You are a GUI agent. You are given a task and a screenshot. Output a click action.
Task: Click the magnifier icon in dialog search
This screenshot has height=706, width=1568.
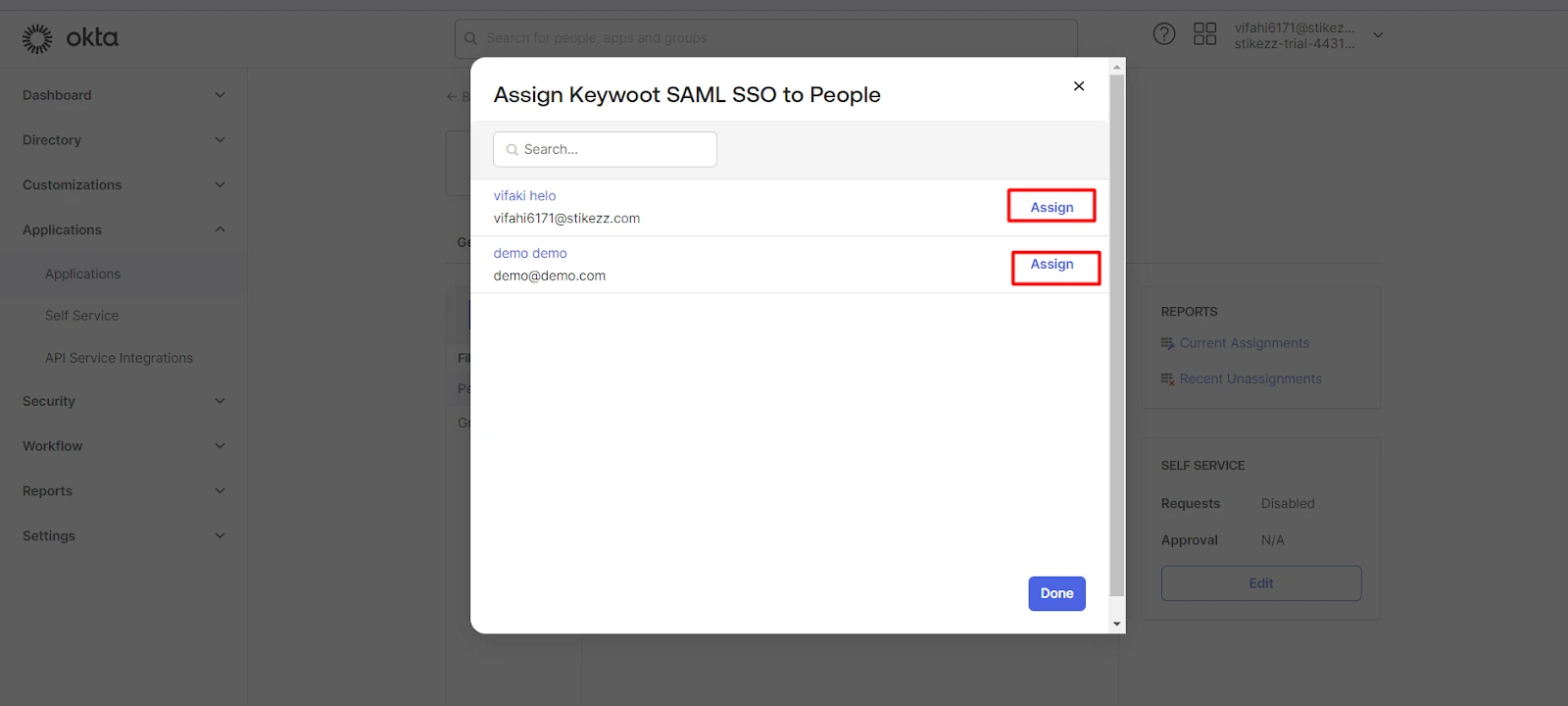coord(512,150)
